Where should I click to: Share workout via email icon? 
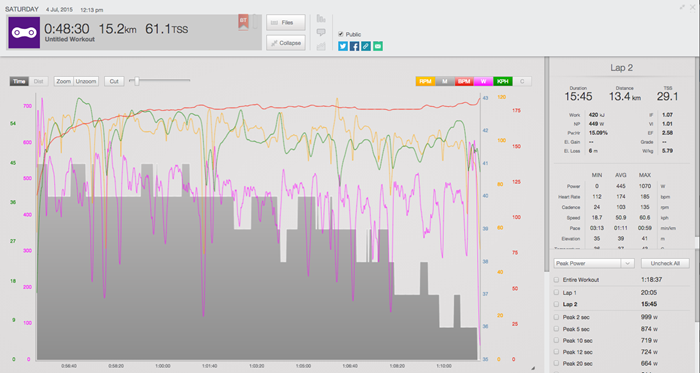378,46
